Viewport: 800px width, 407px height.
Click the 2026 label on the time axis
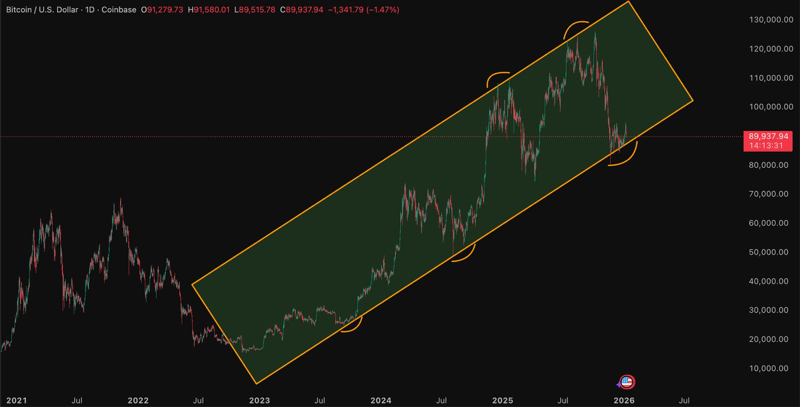coord(624,399)
